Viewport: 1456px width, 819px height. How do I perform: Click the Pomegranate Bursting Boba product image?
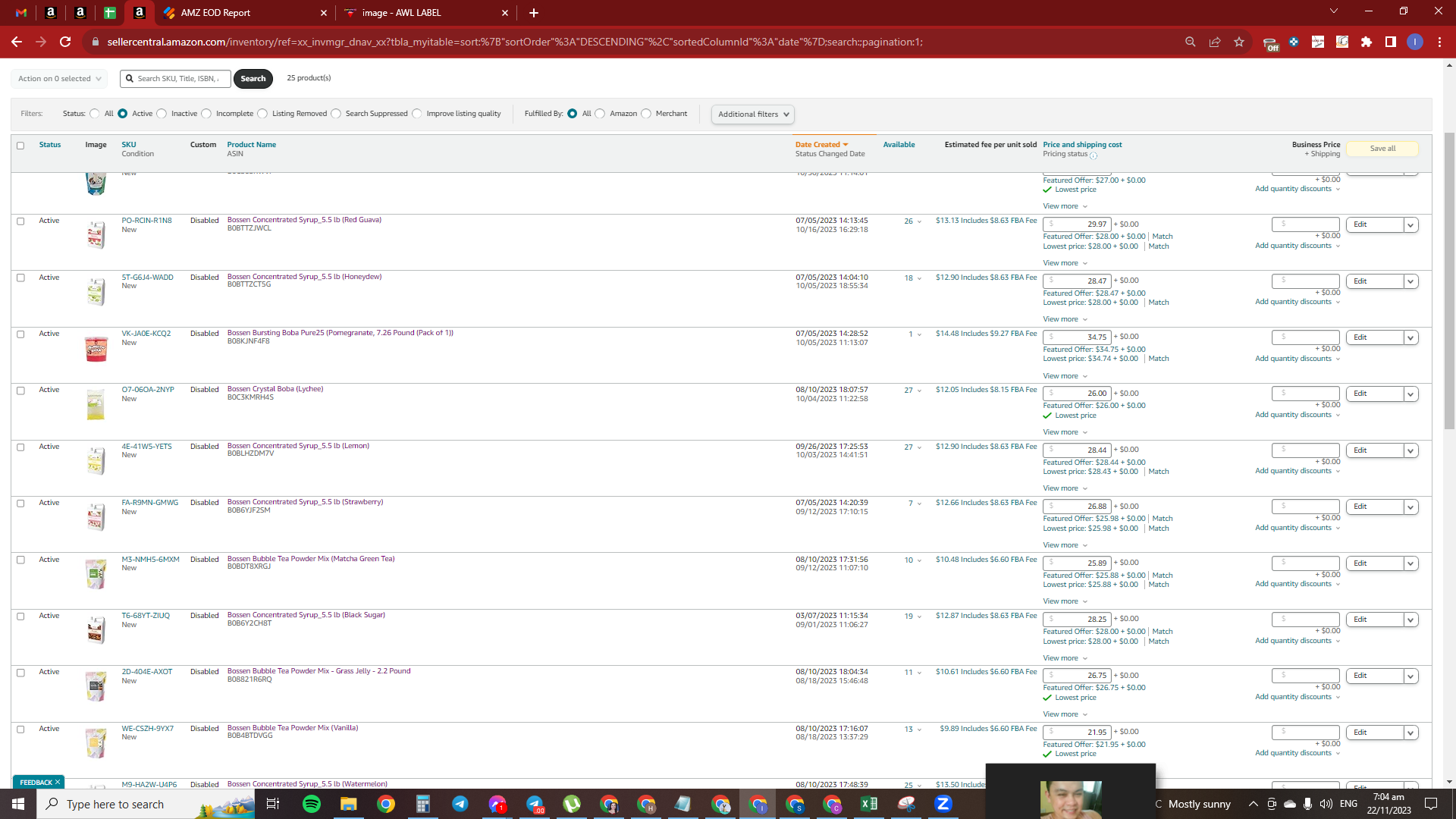coord(96,348)
